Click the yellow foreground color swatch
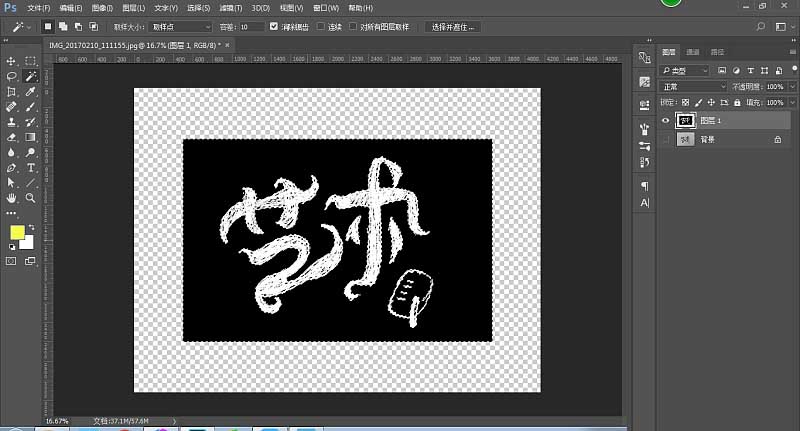Viewport: 800px width, 431px height. pyautogui.click(x=17, y=233)
